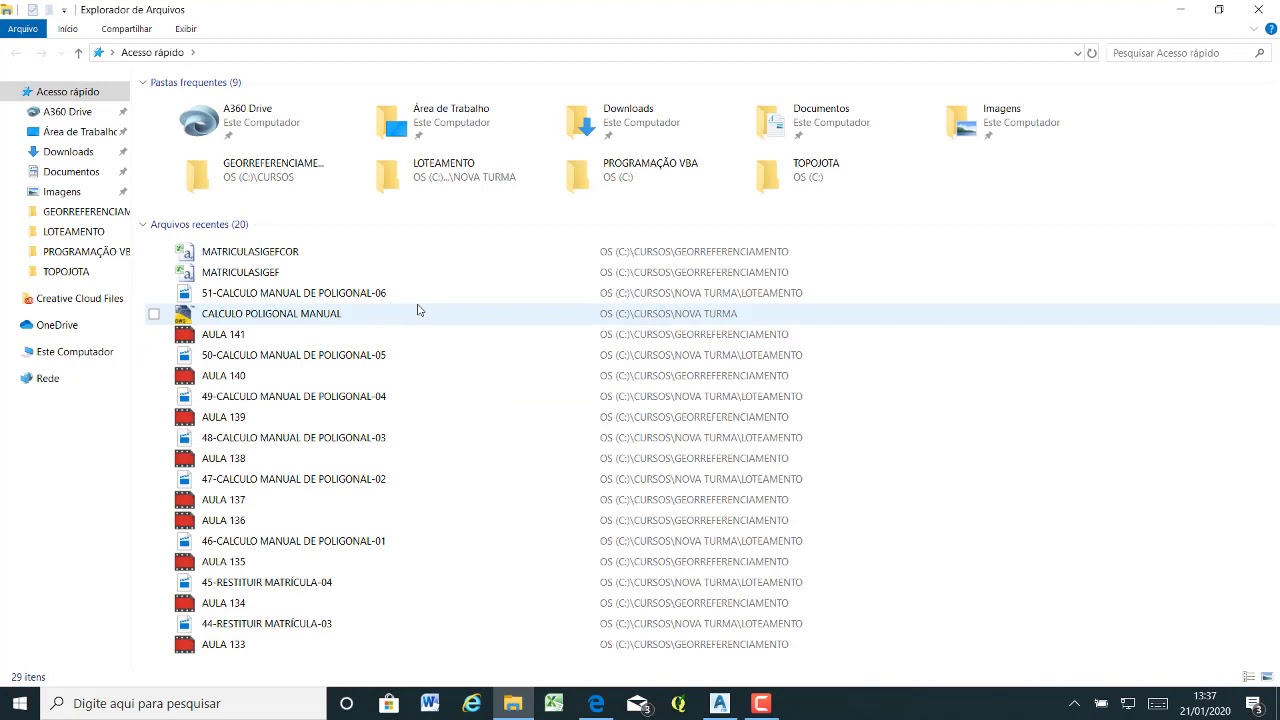The image size is (1280, 720).
Task: Click the AULA 141 video file icon
Action: click(x=184, y=335)
